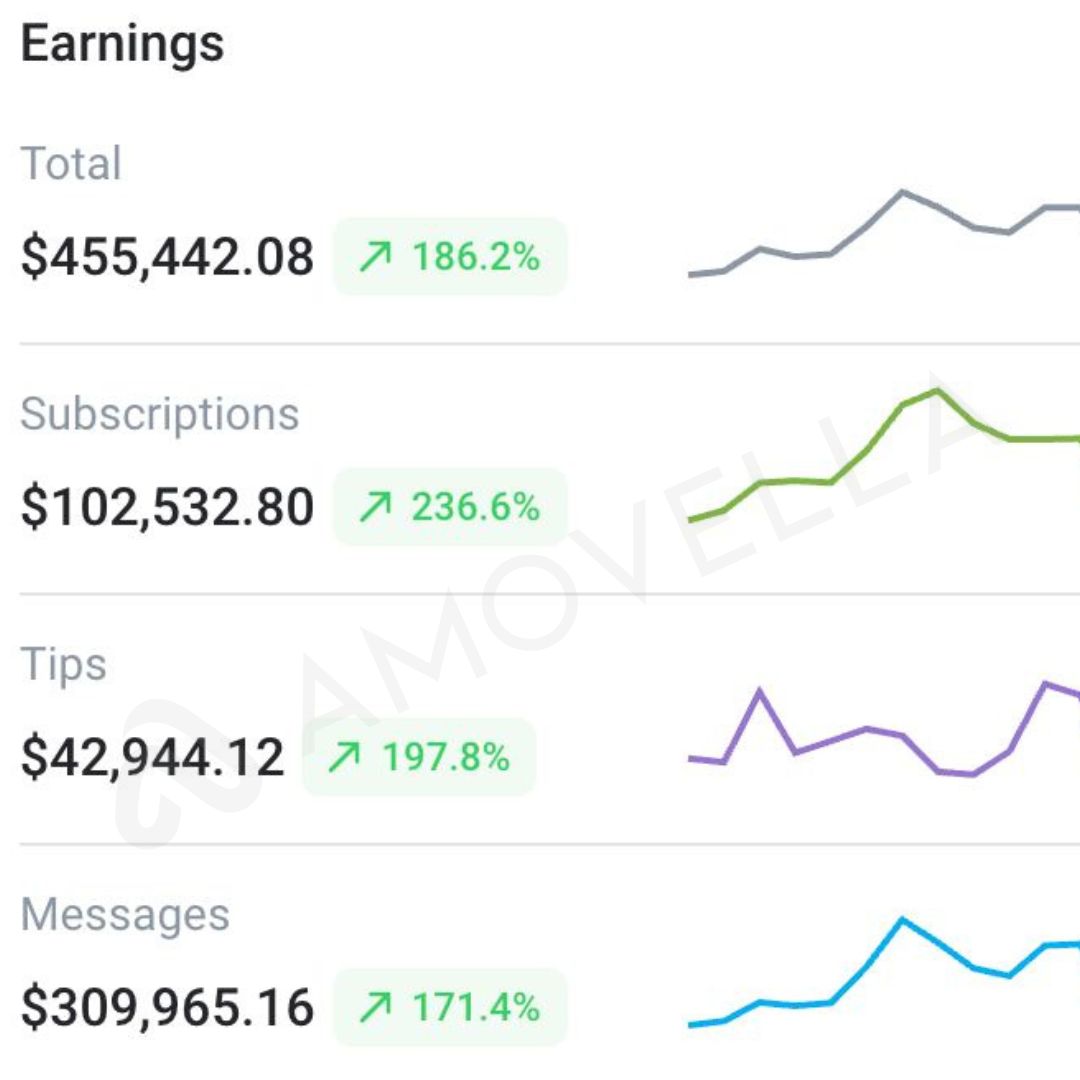Image resolution: width=1080 pixels, height=1080 pixels.
Task: Select the Total earnings label
Action: pyautogui.click(x=71, y=164)
